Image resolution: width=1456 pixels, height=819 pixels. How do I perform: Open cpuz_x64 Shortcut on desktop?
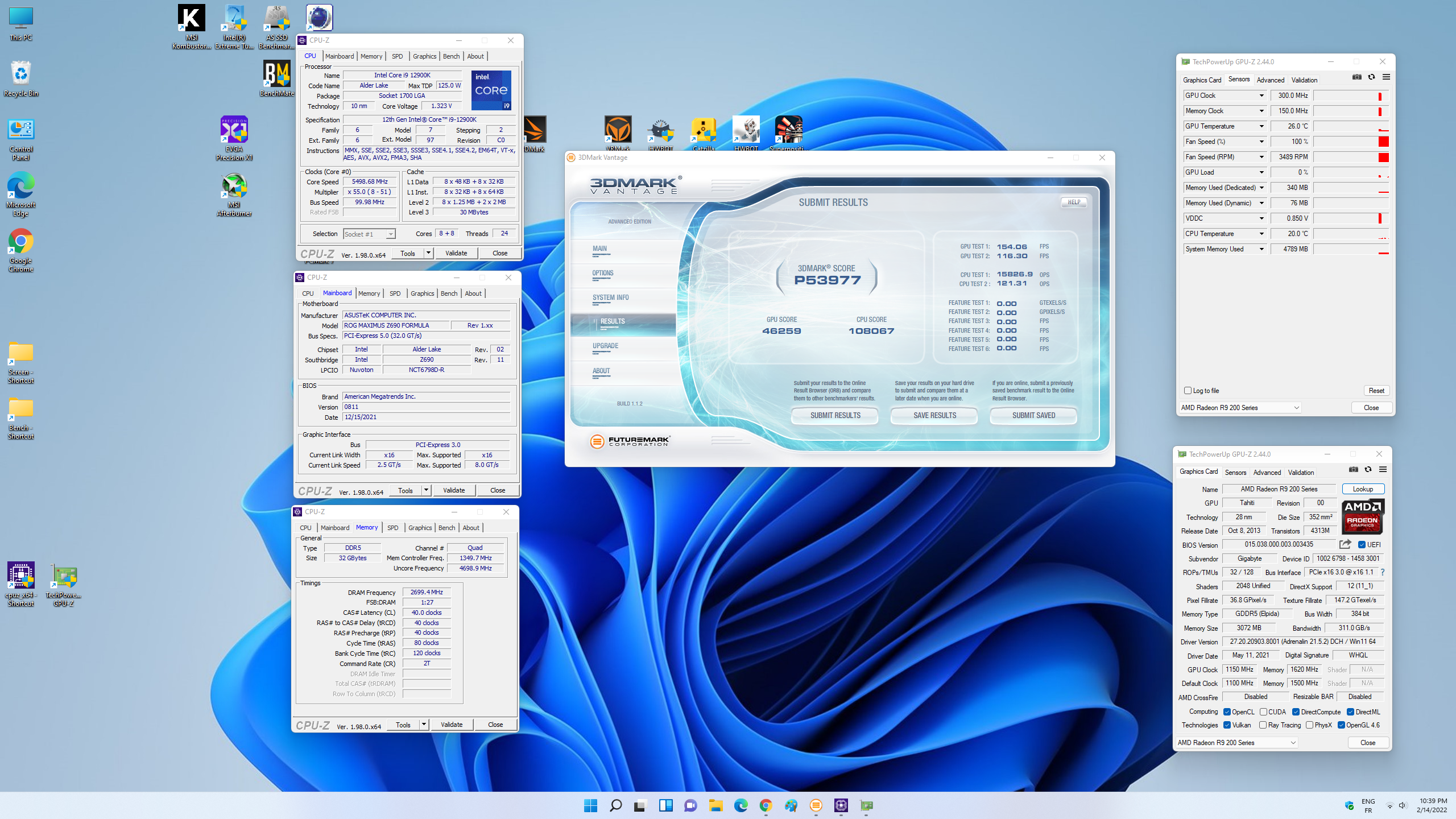click(x=21, y=584)
